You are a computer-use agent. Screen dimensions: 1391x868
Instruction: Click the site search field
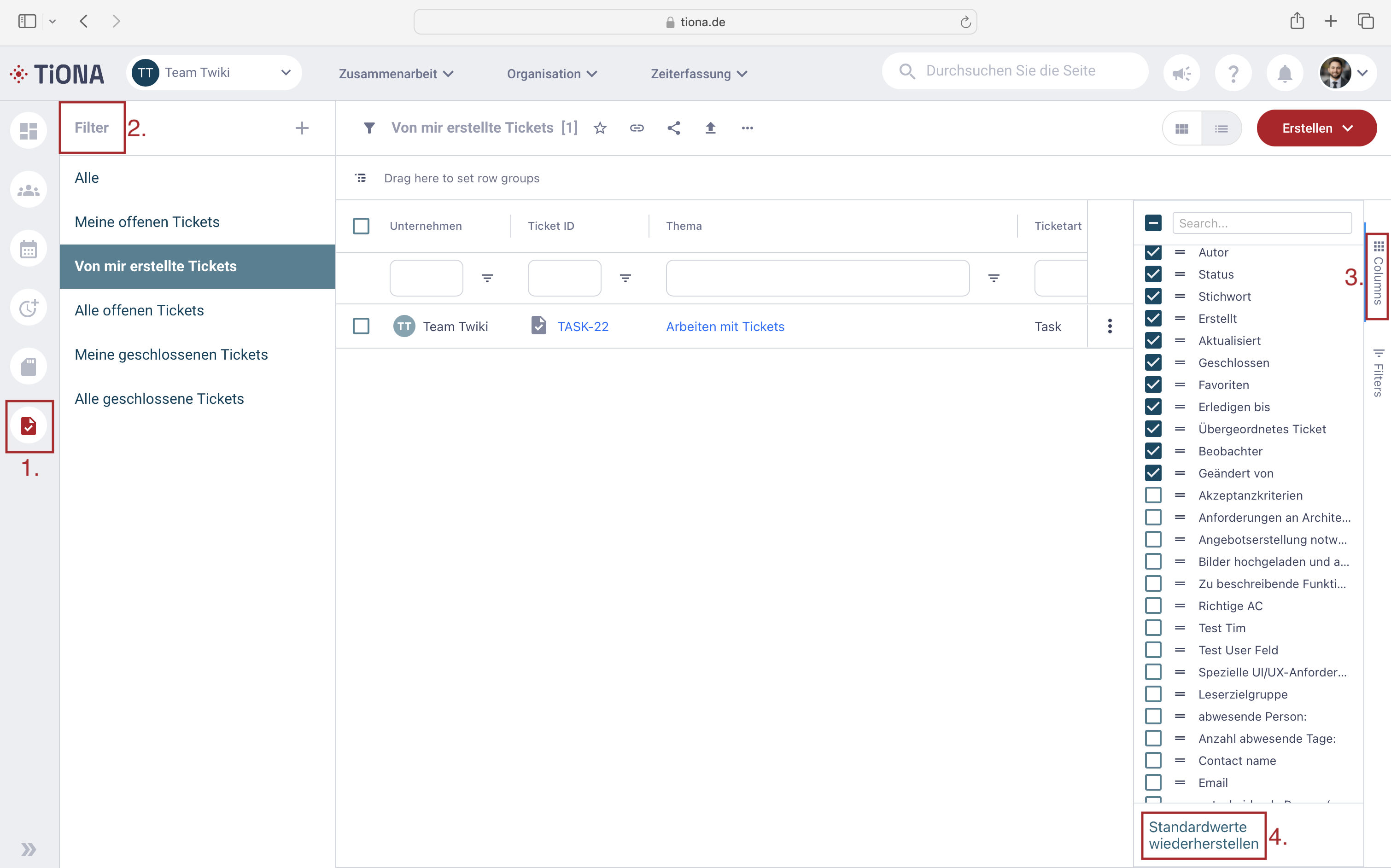tap(1015, 71)
